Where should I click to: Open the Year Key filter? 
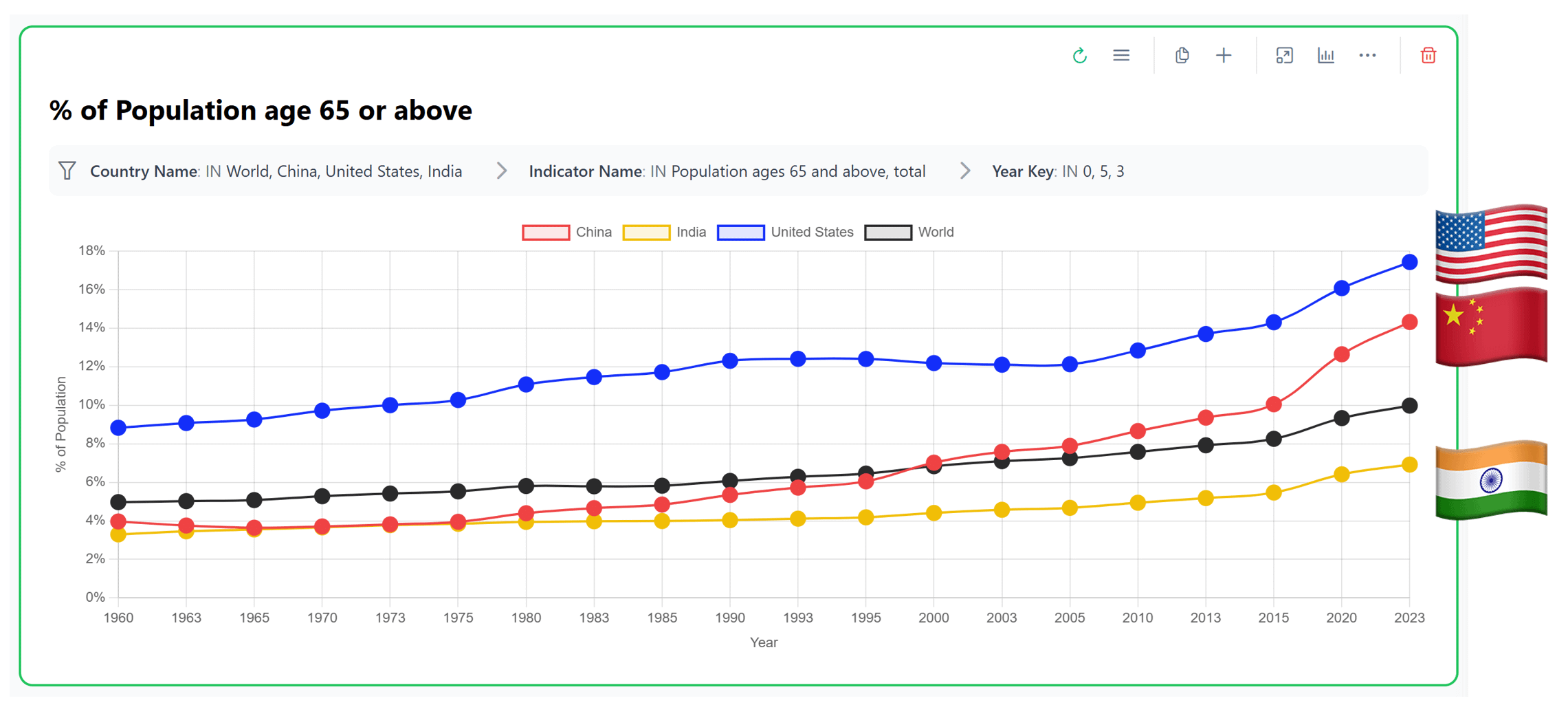pos(1057,171)
